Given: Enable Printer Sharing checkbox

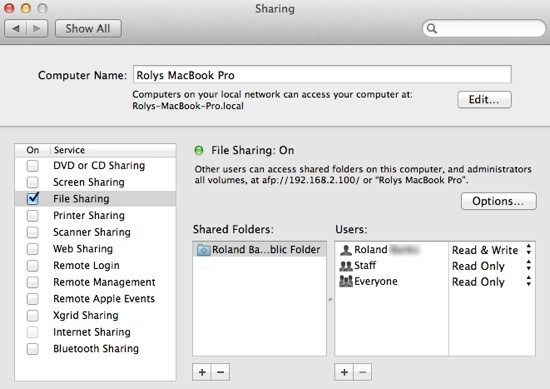Looking at the screenshot, I should tap(33, 215).
